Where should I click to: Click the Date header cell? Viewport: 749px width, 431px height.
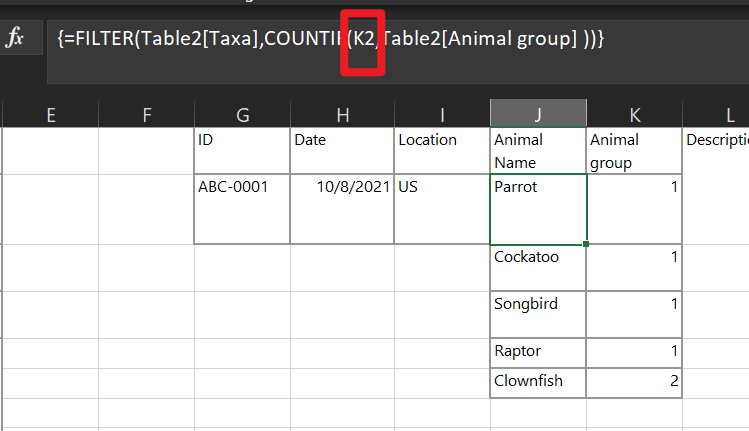(342, 151)
